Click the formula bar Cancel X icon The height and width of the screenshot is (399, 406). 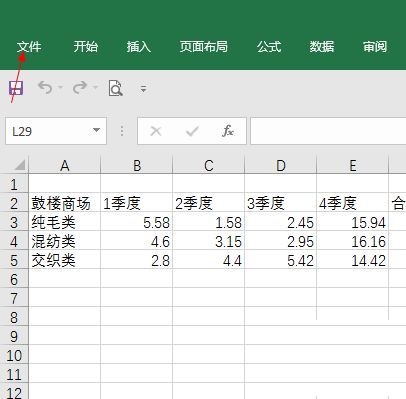[156, 131]
